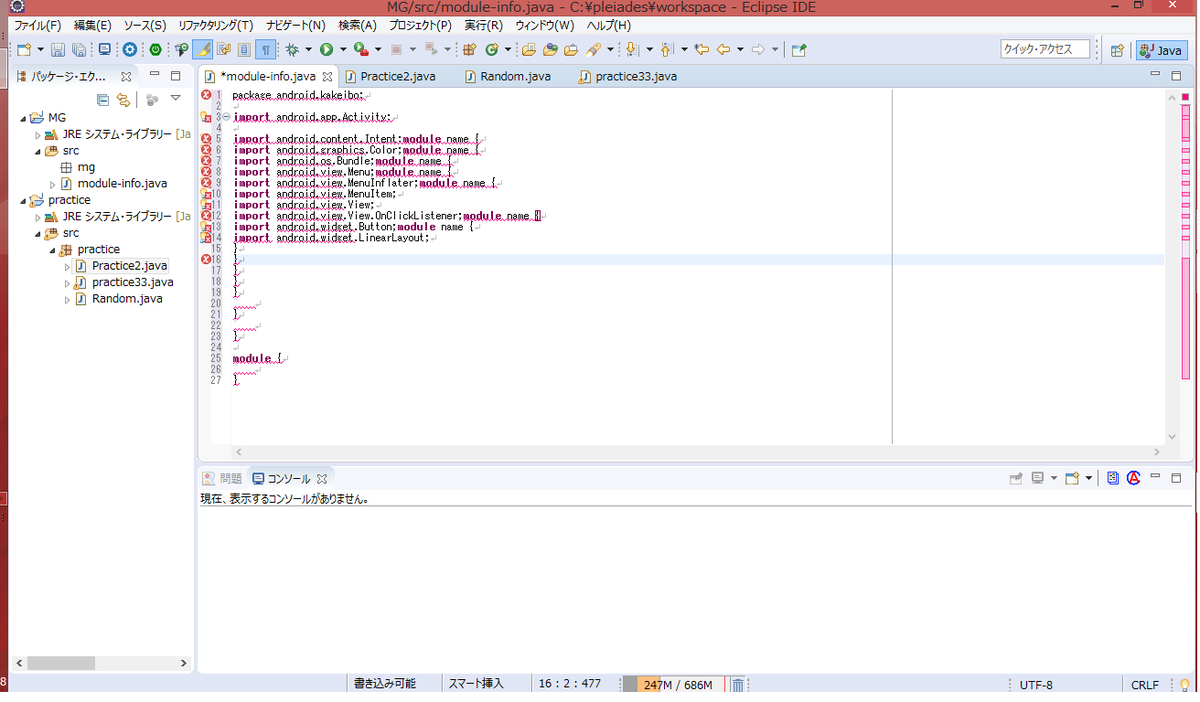
Task: Open the ソース(S) menu
Action: point(145,25)
